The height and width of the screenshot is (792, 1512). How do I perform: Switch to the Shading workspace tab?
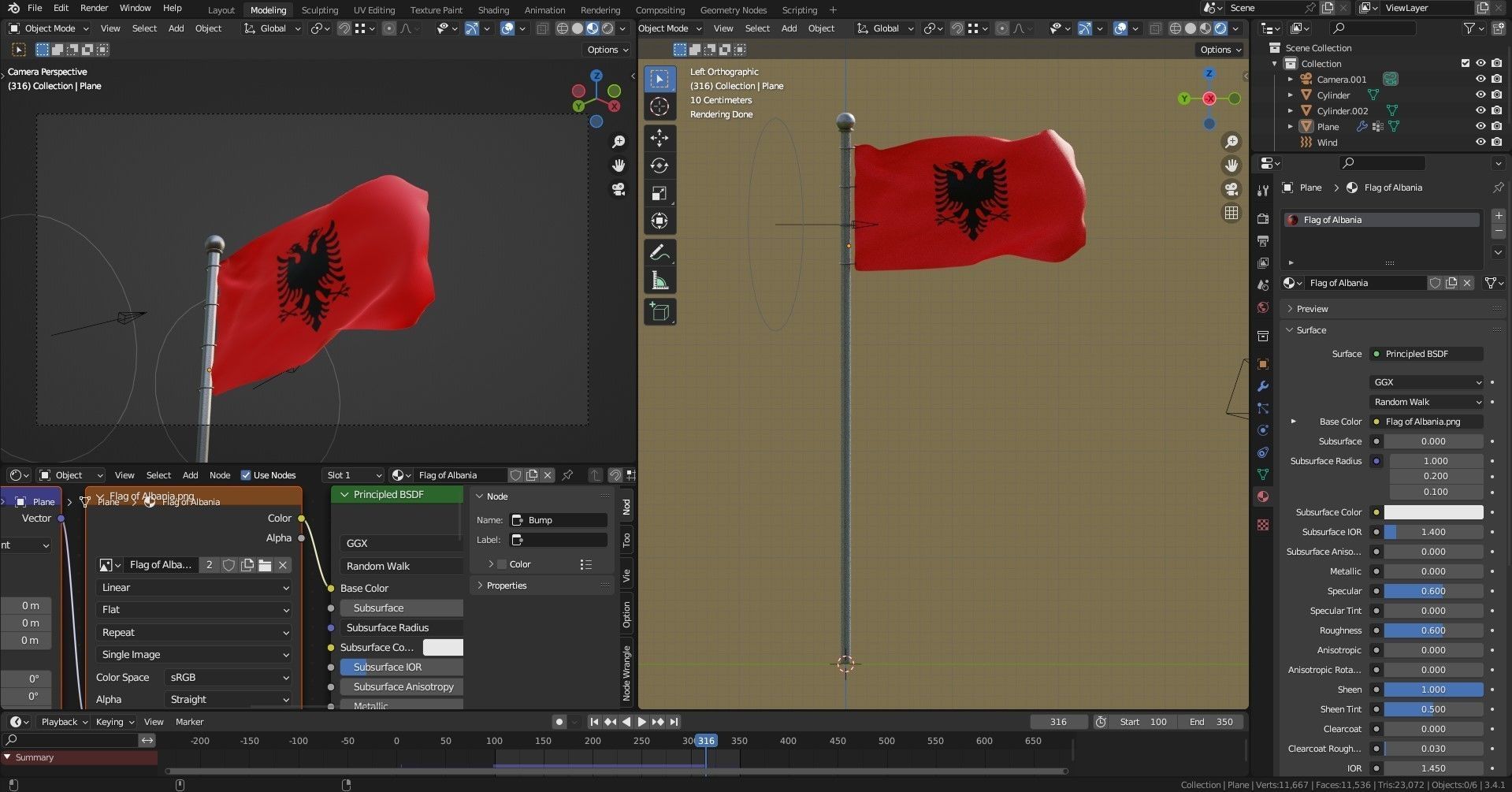[x=493, y=10]
